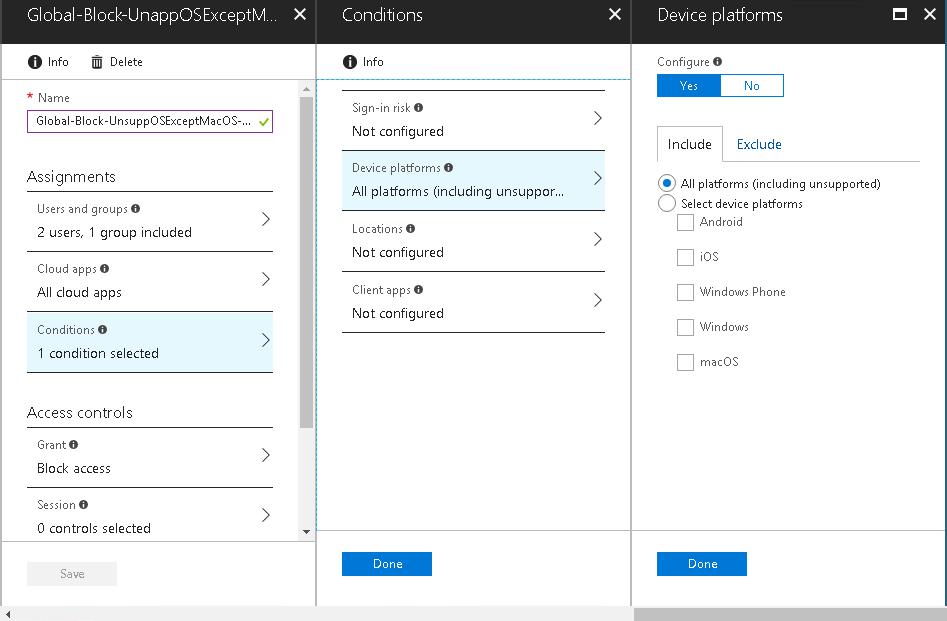Click '1 condition selected' text
Screen dimensions: 947x621
tap(98, 353)
